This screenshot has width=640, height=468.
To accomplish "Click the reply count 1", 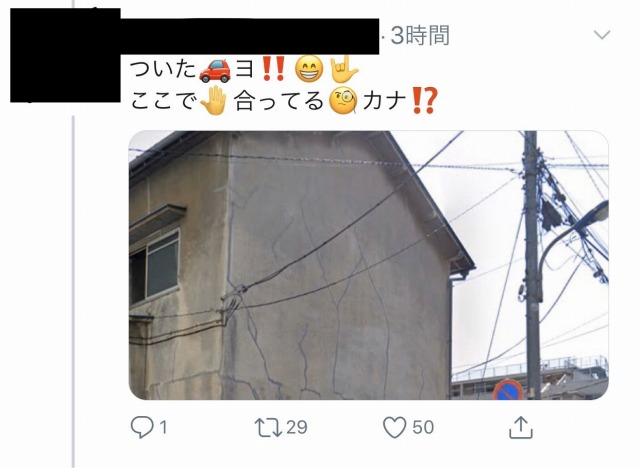I will point(163,428).
